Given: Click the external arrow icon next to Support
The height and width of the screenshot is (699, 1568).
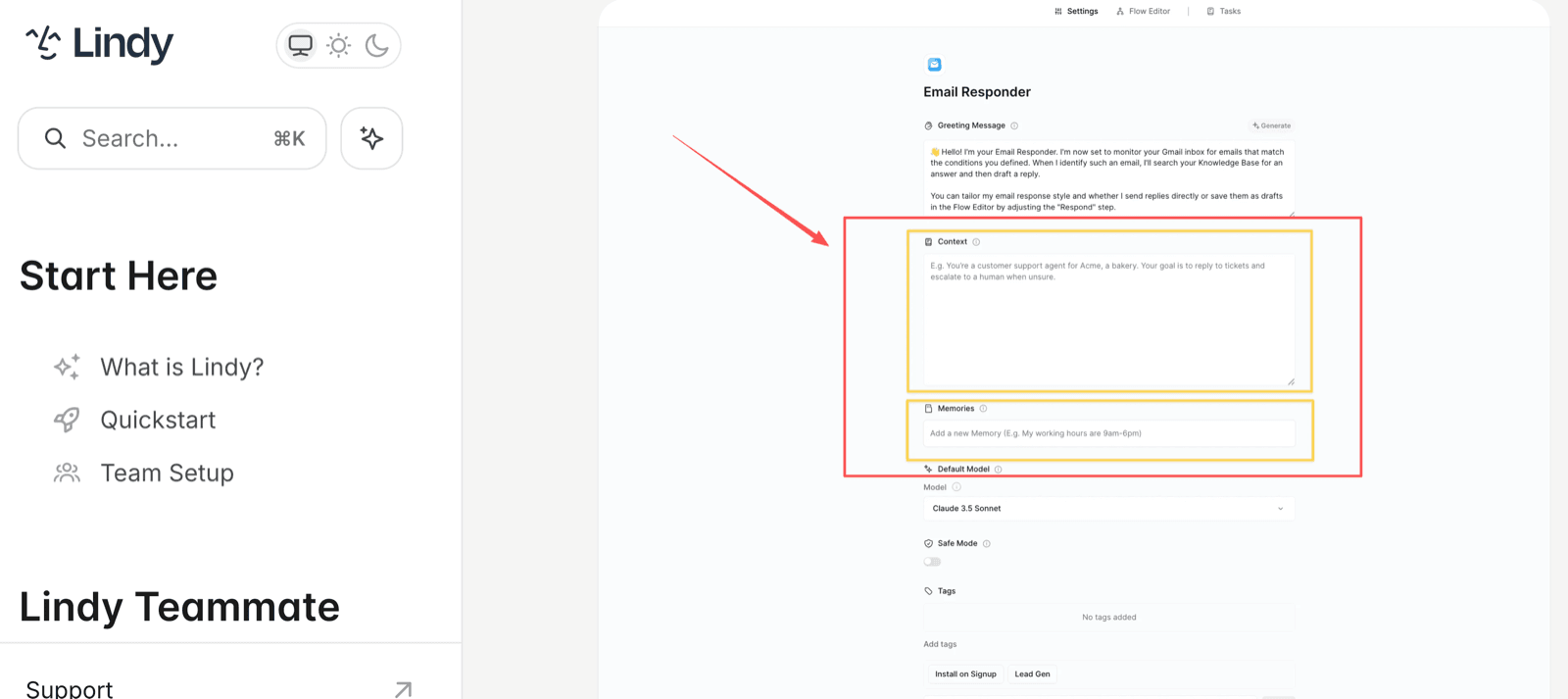Looking at the screenshot, I should pyautogui.click(x=403, y=689).
